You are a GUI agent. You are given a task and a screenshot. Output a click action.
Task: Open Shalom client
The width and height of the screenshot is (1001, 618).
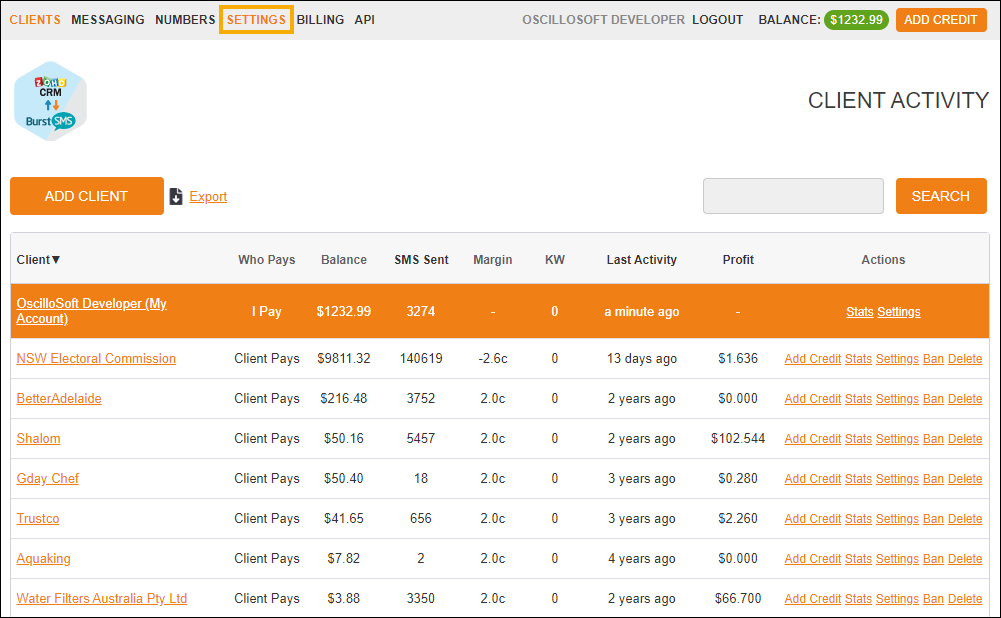[38, 439]
